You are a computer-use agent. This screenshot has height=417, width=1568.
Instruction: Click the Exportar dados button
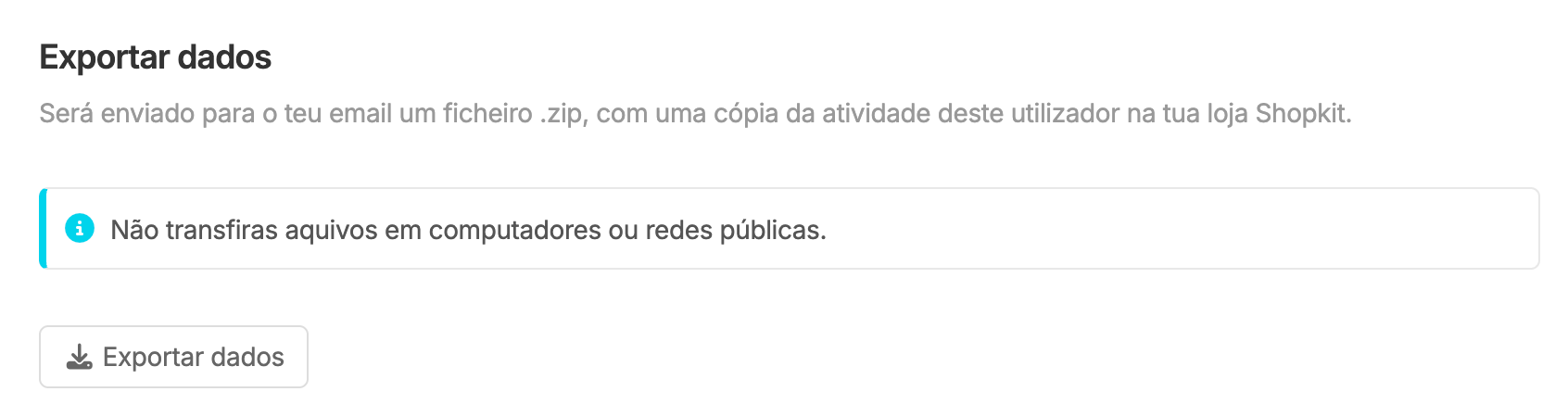point(173,357)
